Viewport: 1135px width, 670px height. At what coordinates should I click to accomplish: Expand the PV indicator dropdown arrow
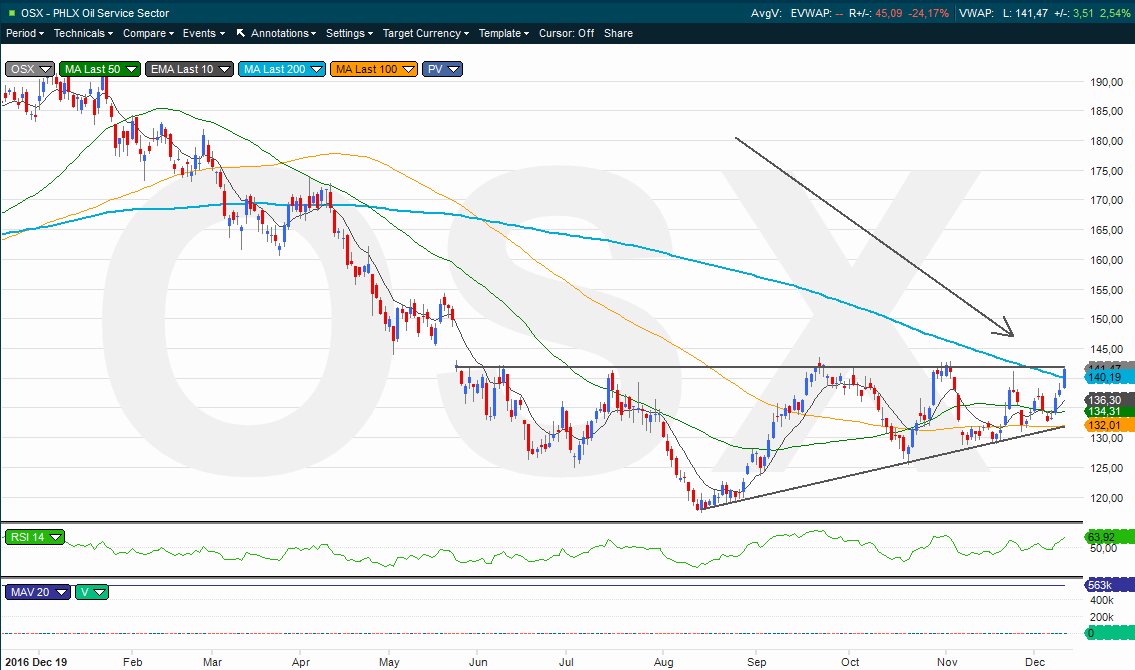click(453, 69)
